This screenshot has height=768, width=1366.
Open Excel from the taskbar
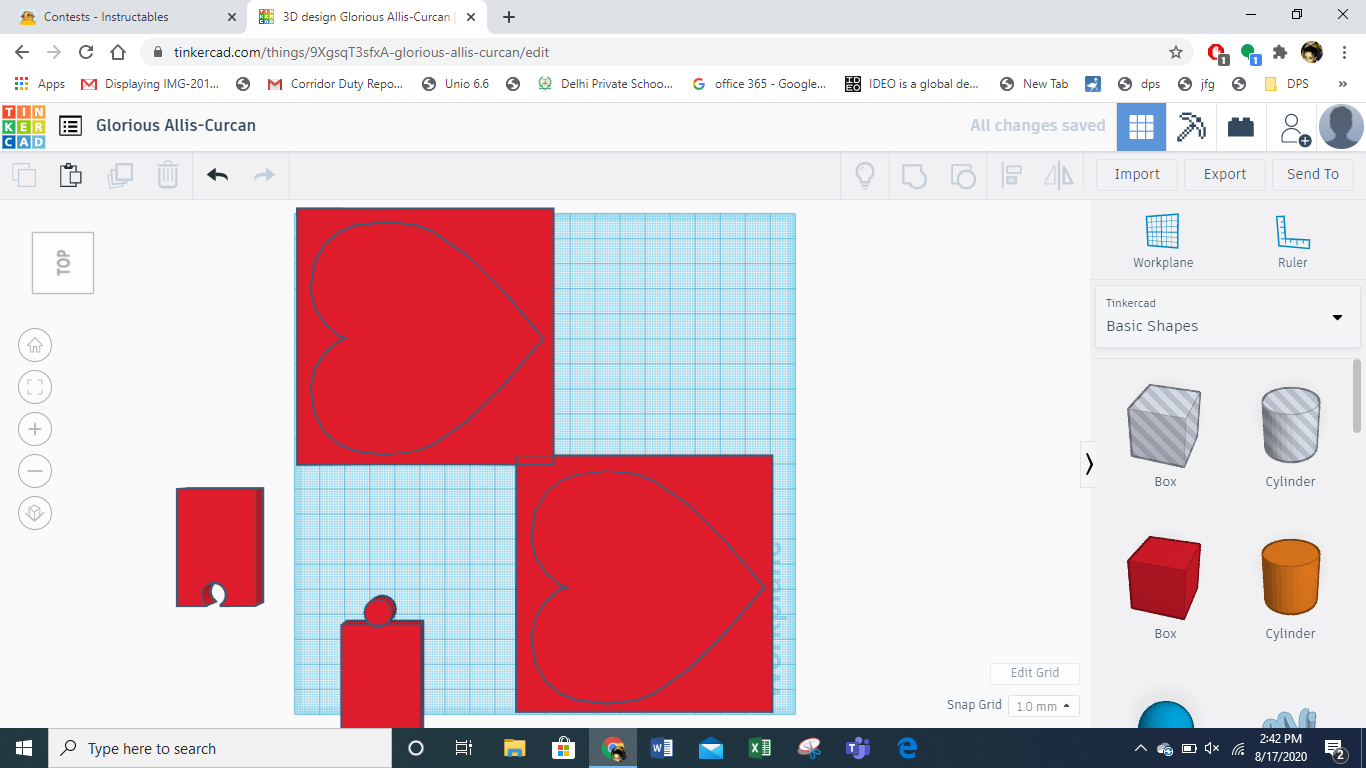[759, 748]
